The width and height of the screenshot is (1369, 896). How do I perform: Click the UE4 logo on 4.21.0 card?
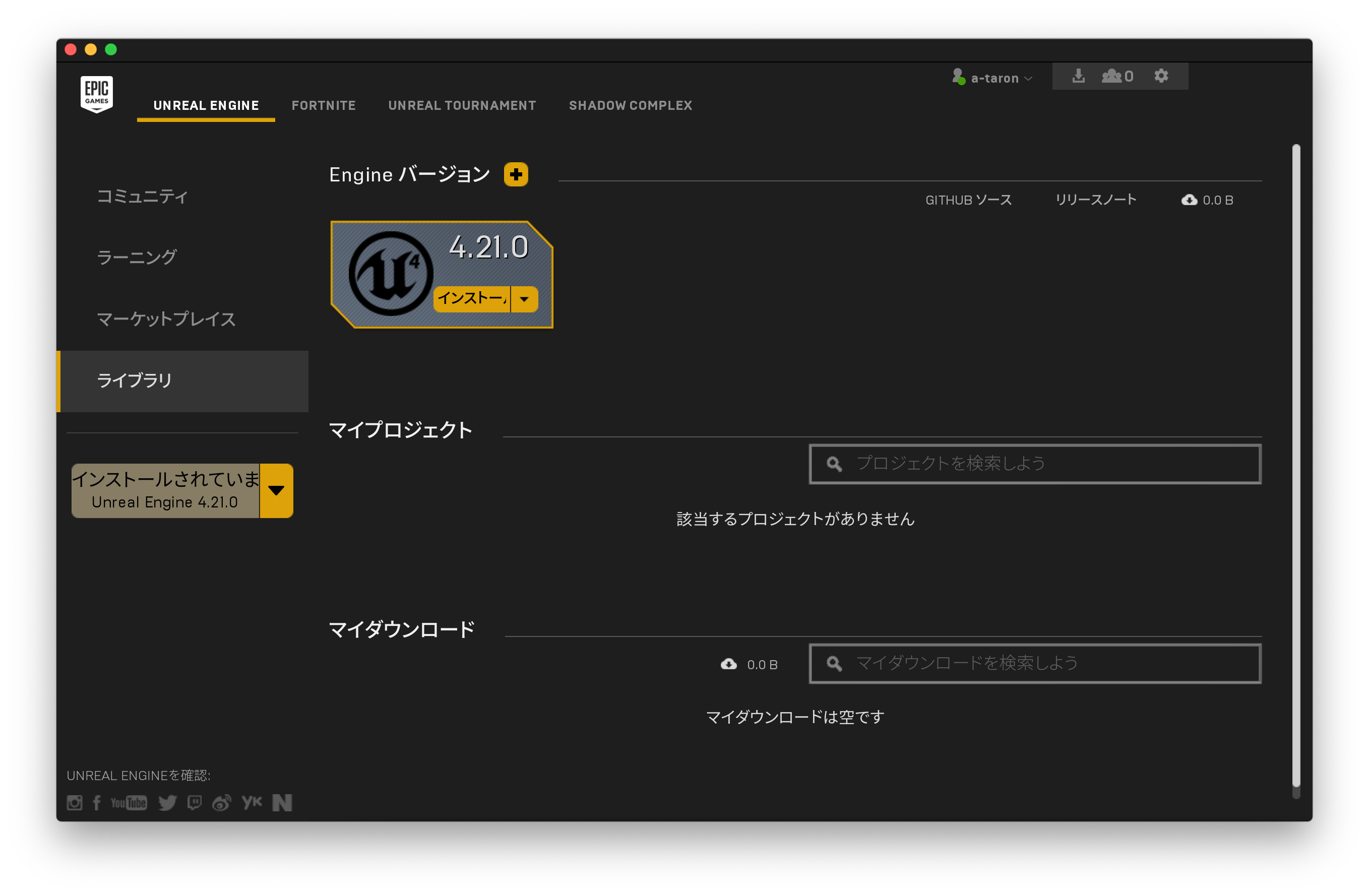click(391, 274)
